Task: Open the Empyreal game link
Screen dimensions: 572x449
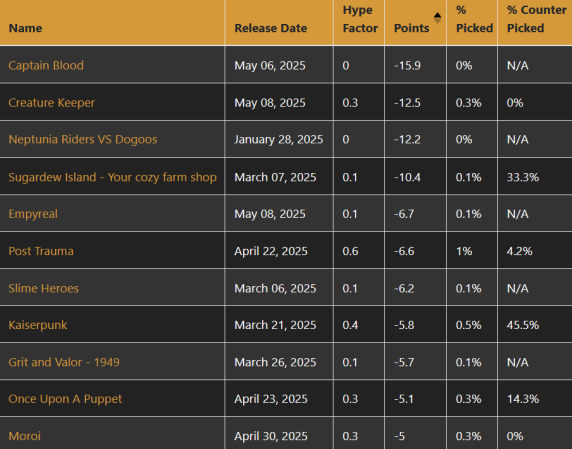Action: click(x=33, y=214)
